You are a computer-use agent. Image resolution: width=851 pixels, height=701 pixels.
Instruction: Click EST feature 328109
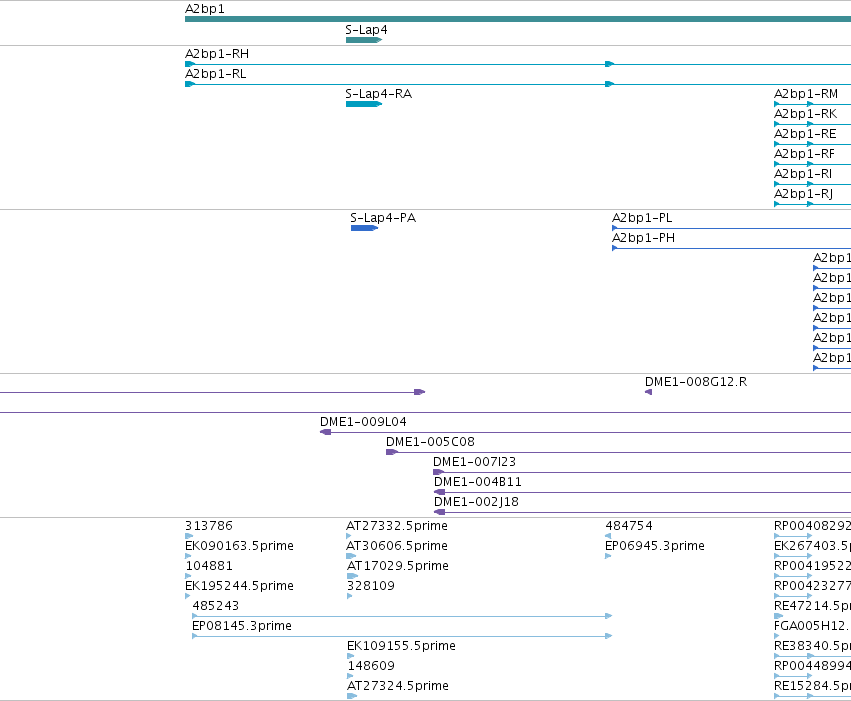pyautogui.click(x=350, y=596)
